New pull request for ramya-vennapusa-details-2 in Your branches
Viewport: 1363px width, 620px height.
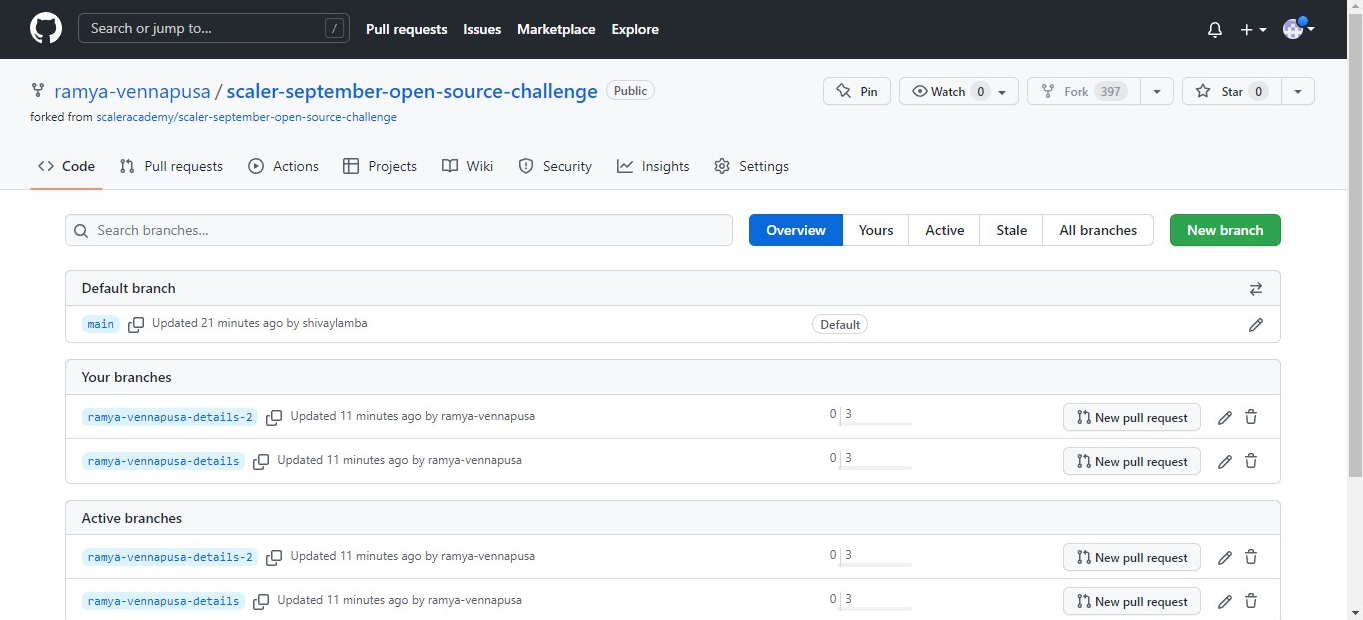tap(1132, 417)
